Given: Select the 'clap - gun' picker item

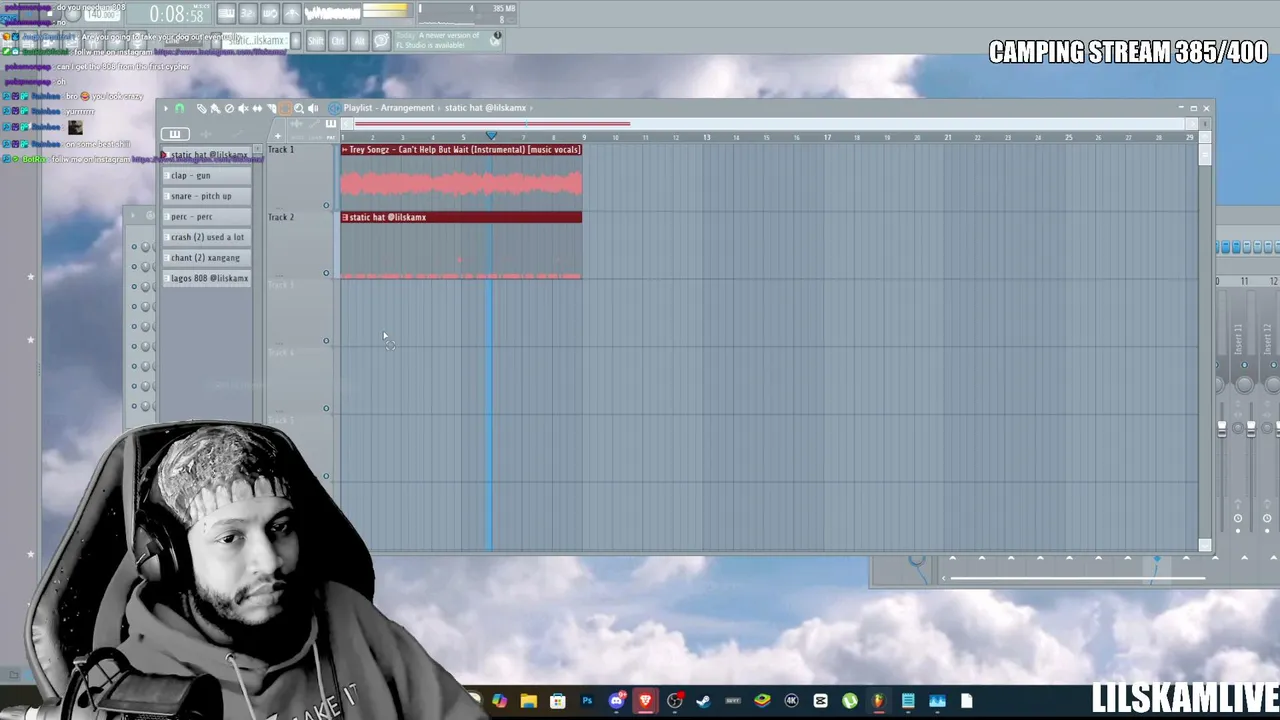Looking at the screenshot, I should (x=207, y=175).
